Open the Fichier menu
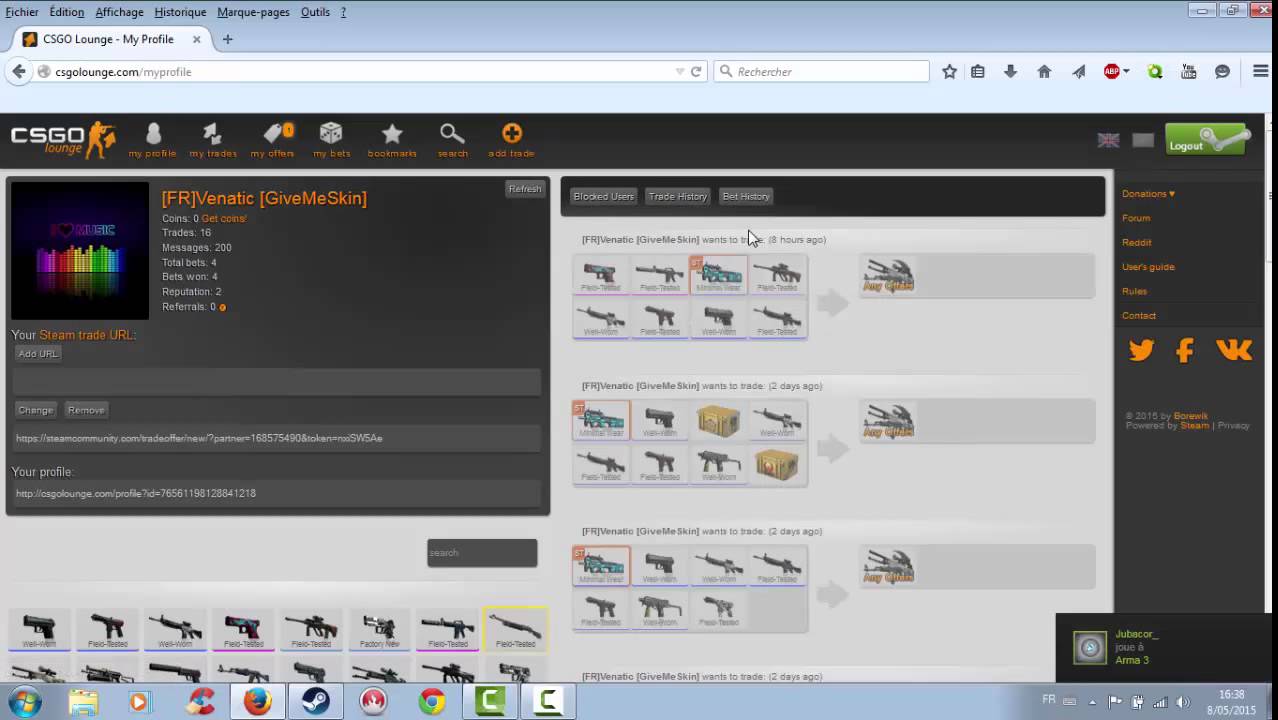The image size is (1278, 720). (22, 12)
